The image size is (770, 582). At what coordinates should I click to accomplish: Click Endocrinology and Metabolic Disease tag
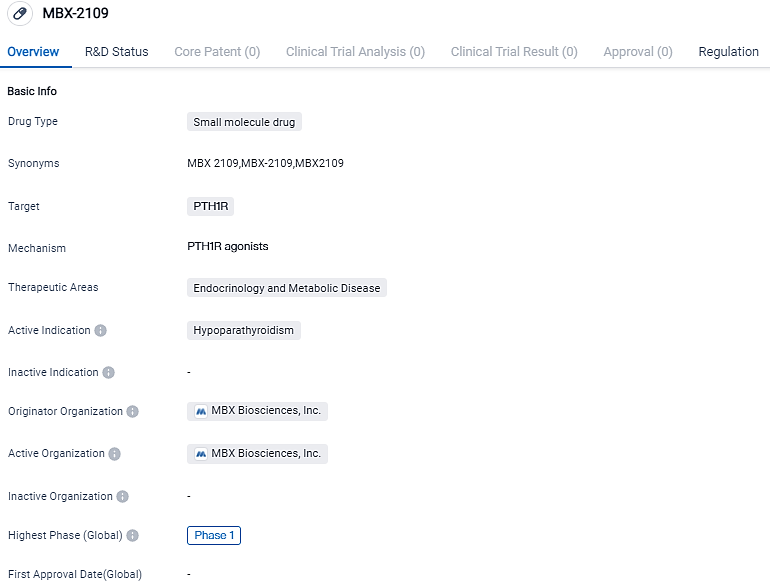pyautogui.click(x=287, y=288)
